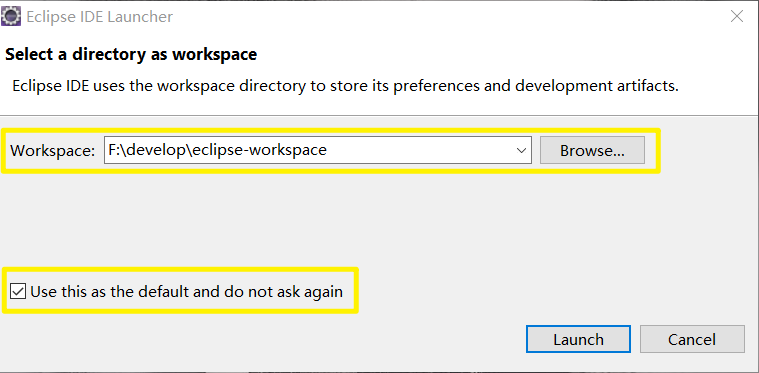Image resolution: width=759 pixels, height=373 pixels.
Task: Click the workspace directory description sentence
Action: click(x=346, y=86)
